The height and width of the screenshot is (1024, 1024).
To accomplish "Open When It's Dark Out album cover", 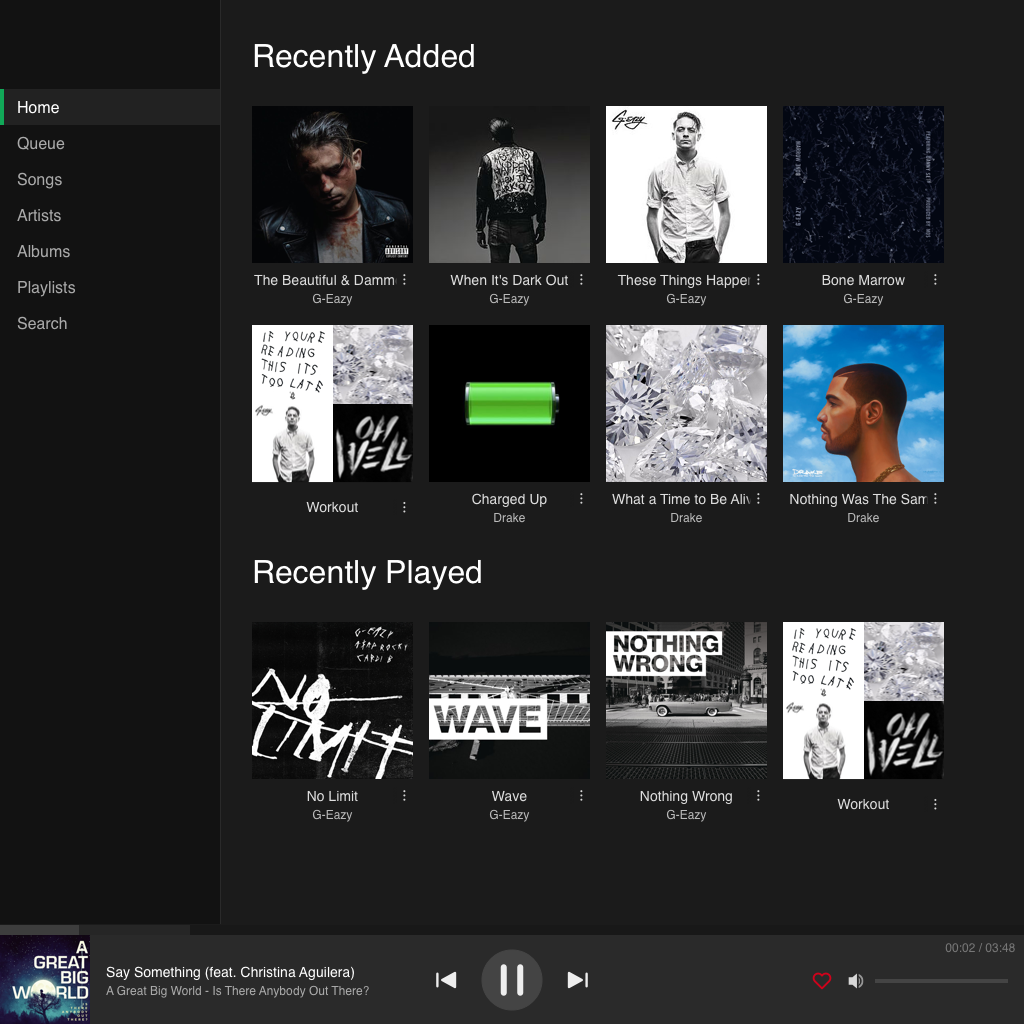I will coord(509,184).
